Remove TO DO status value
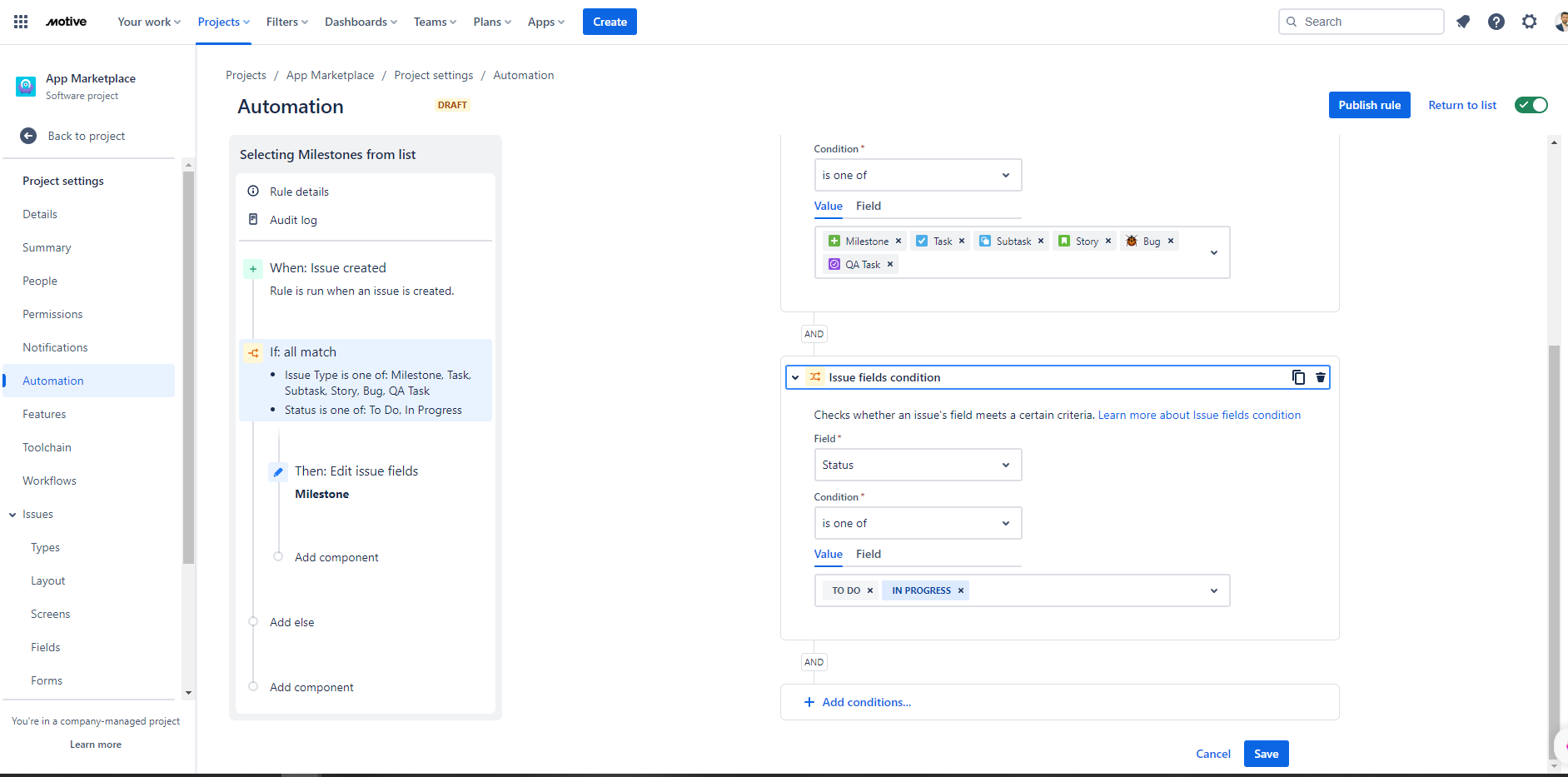 (x=870, y=590)
